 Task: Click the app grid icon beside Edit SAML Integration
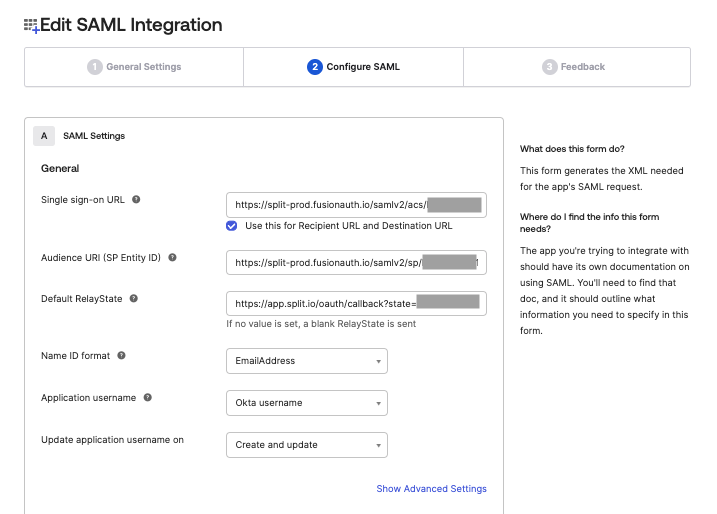click(31, 26)
